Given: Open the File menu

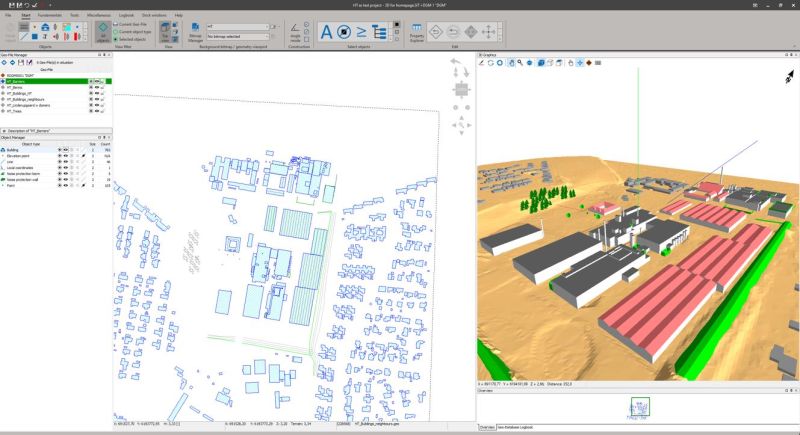Looking at the screenshot, I should click(x=8, y=15).
